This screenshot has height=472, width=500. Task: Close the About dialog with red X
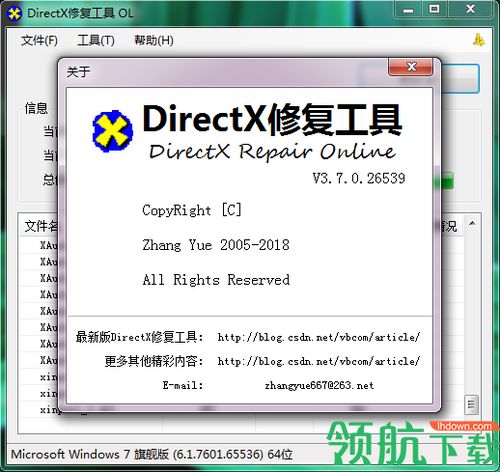click(x=411, y=67)
